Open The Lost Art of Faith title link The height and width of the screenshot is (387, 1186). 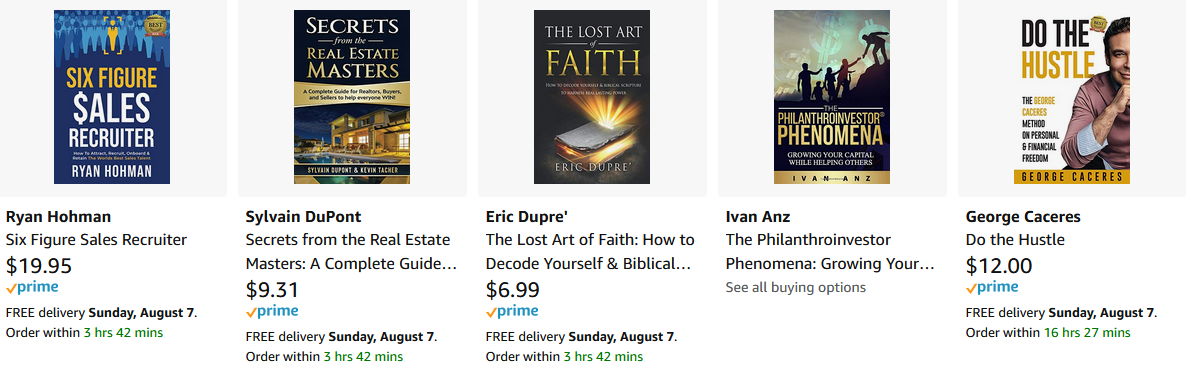tap(590, 252)
